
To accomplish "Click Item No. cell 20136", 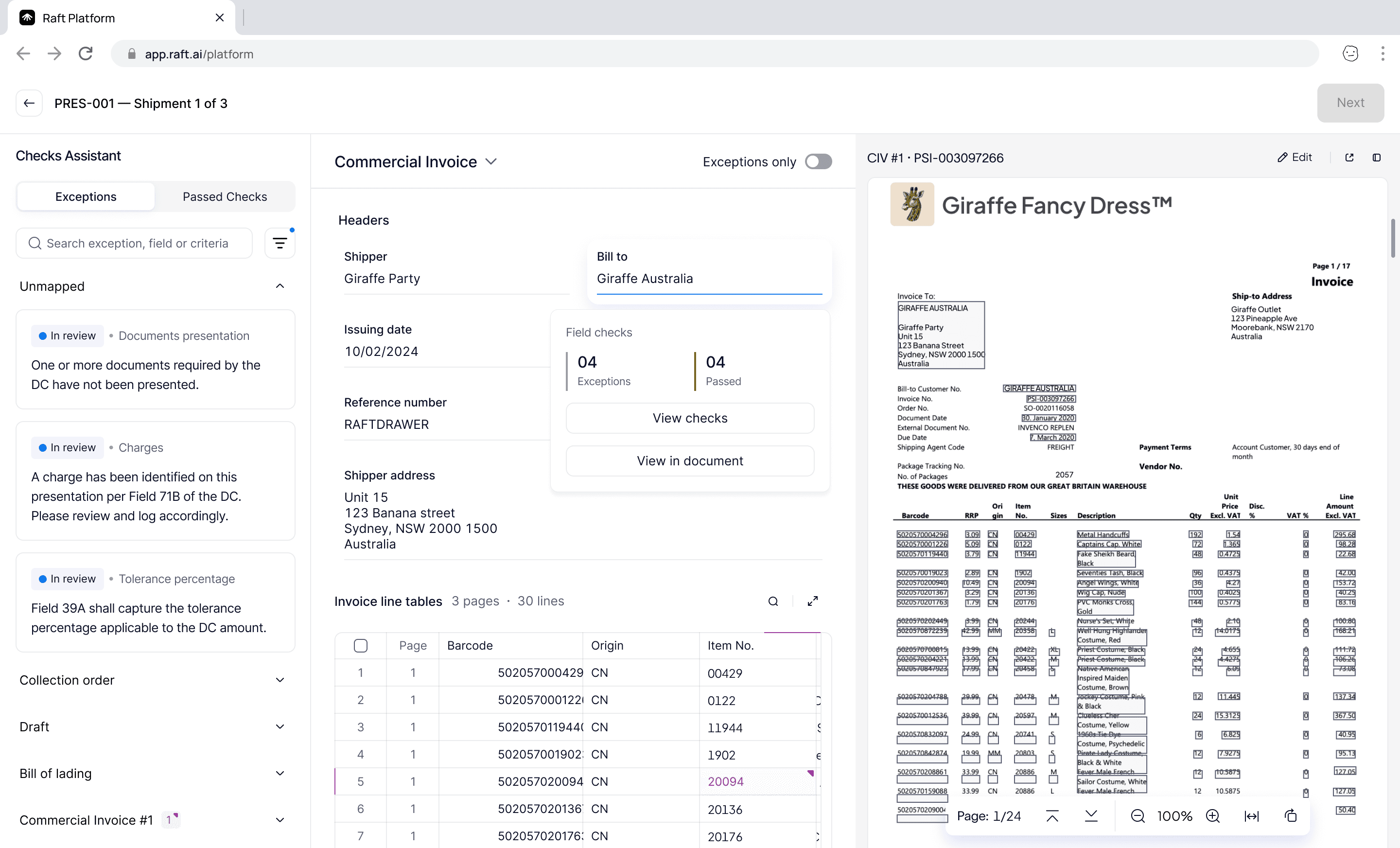I will click(758, 810).
